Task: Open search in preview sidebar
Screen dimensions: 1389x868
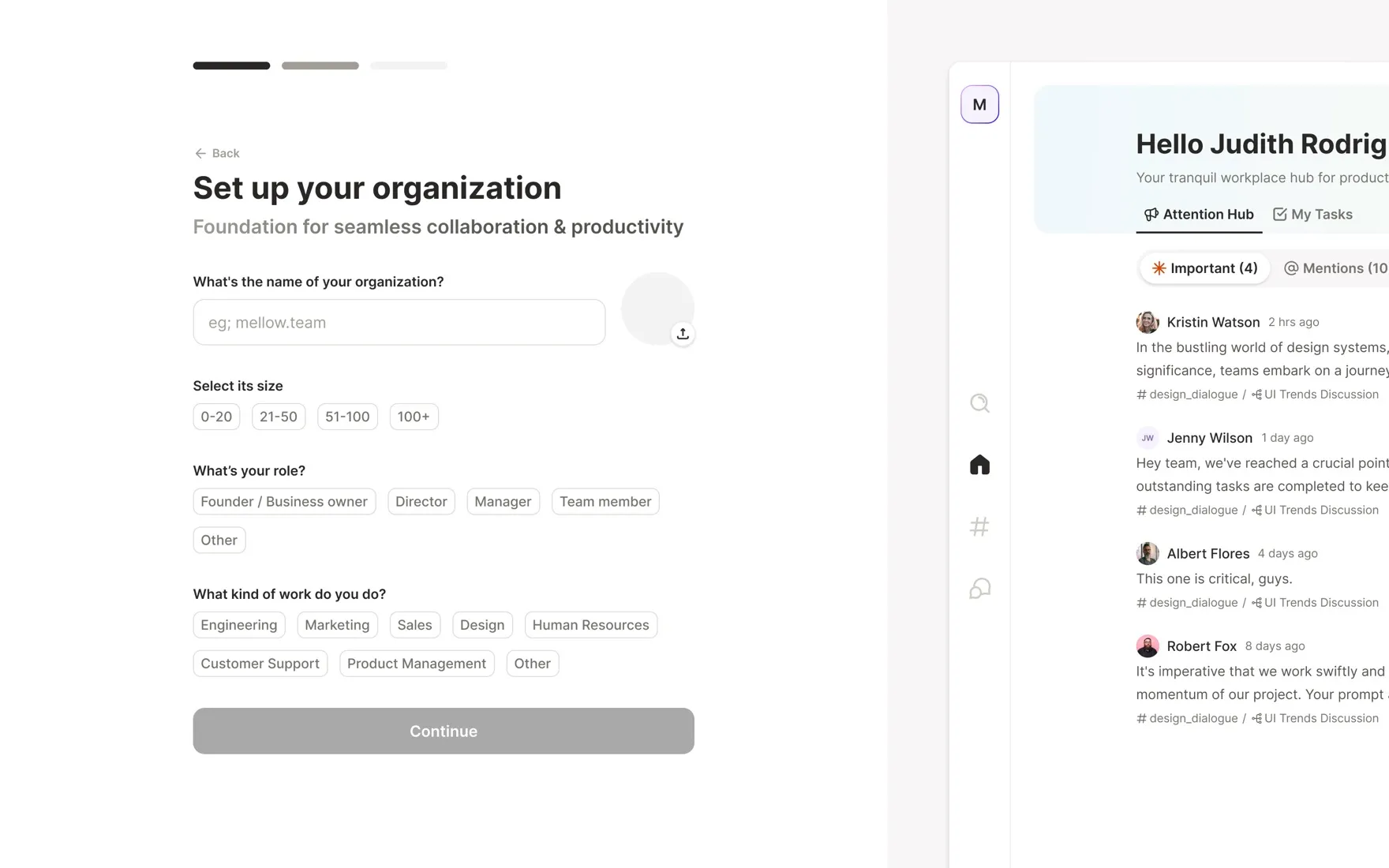Action: (979, 403)
